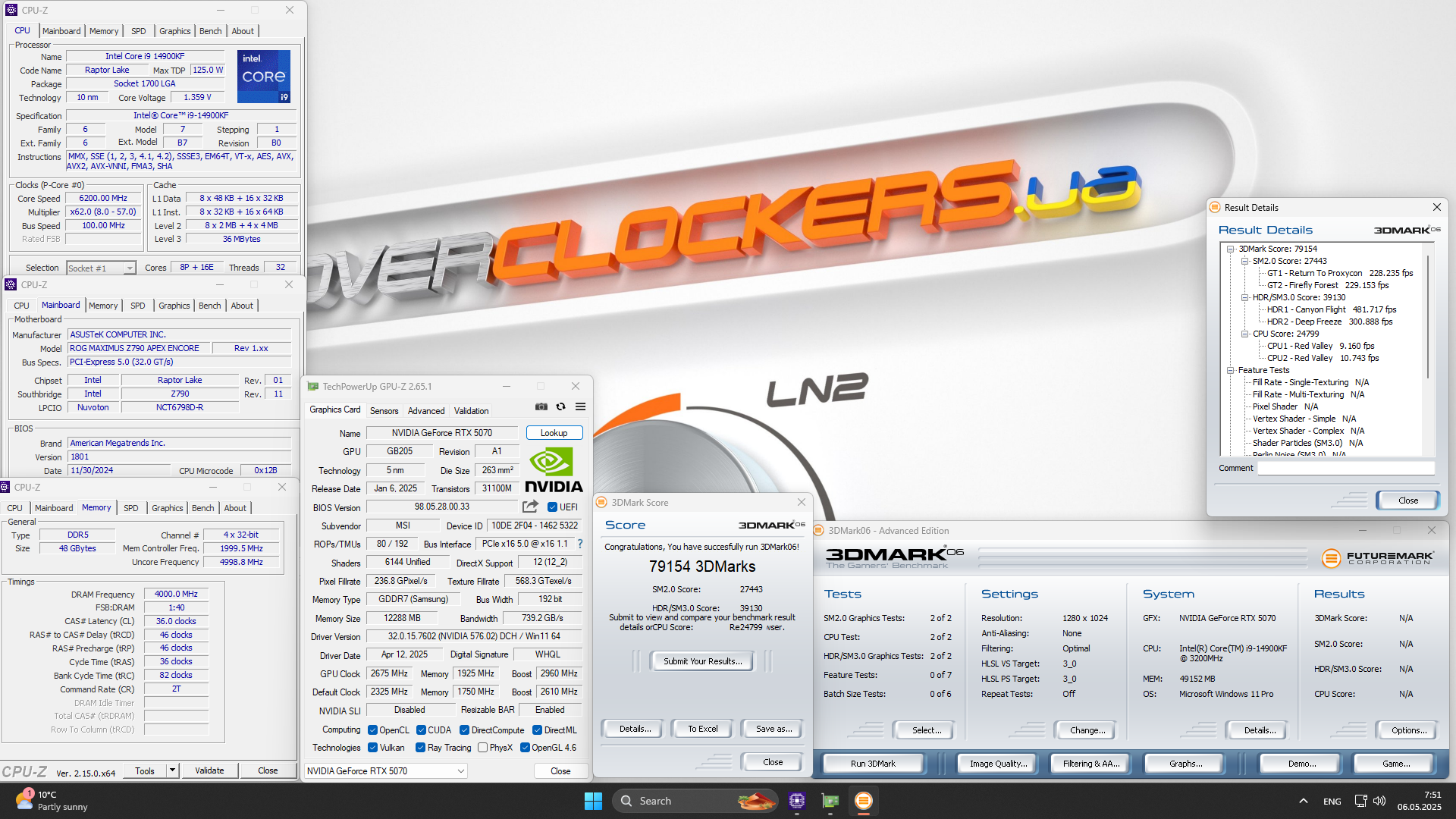Image resolution: width=1456 pixels, height=819 pixels.
Task: Collapse the HDR/SM3.0 Score tree node
Action: (1244, 297)
